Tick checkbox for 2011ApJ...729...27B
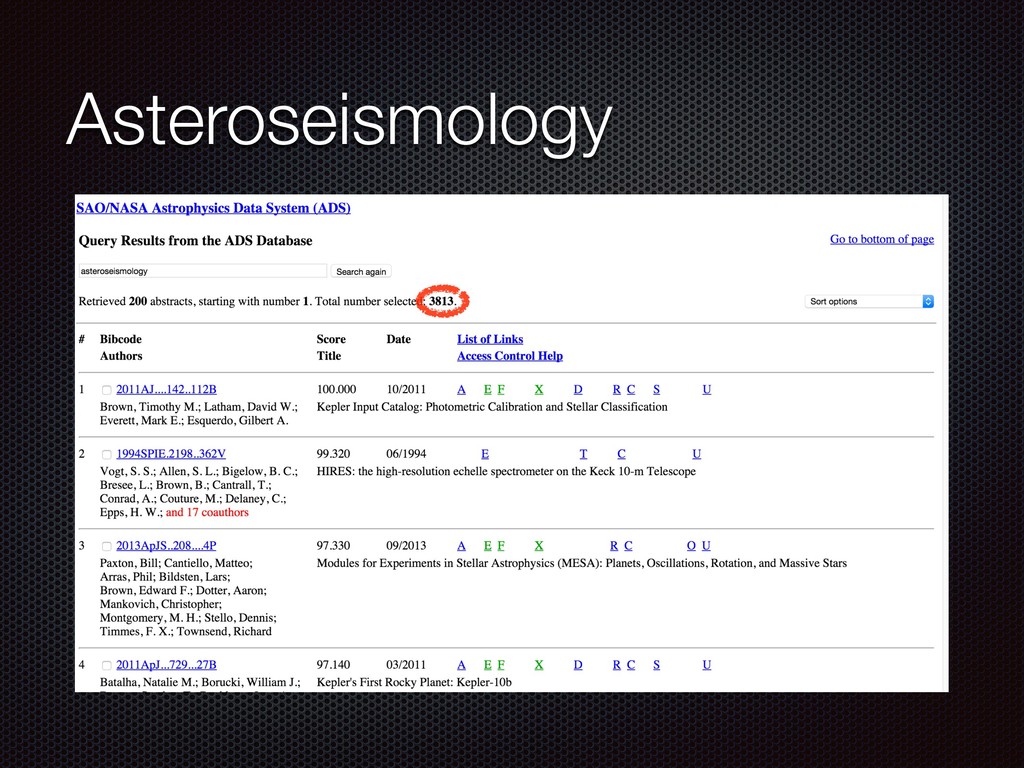 point(106,665)
